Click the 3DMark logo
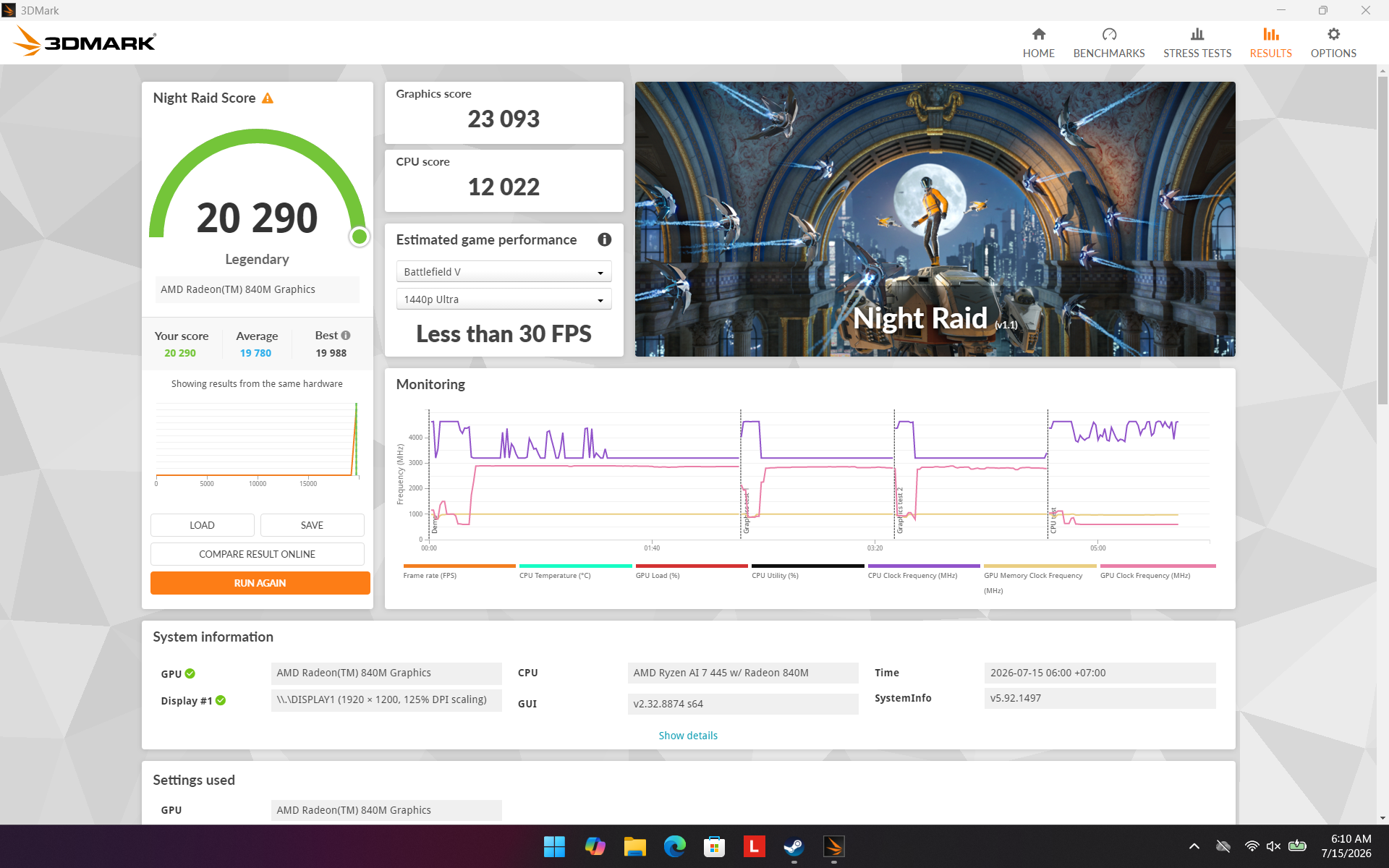The width and height of the screenshot is (1389, 868). pyautogui.click(x=85, y=41)
